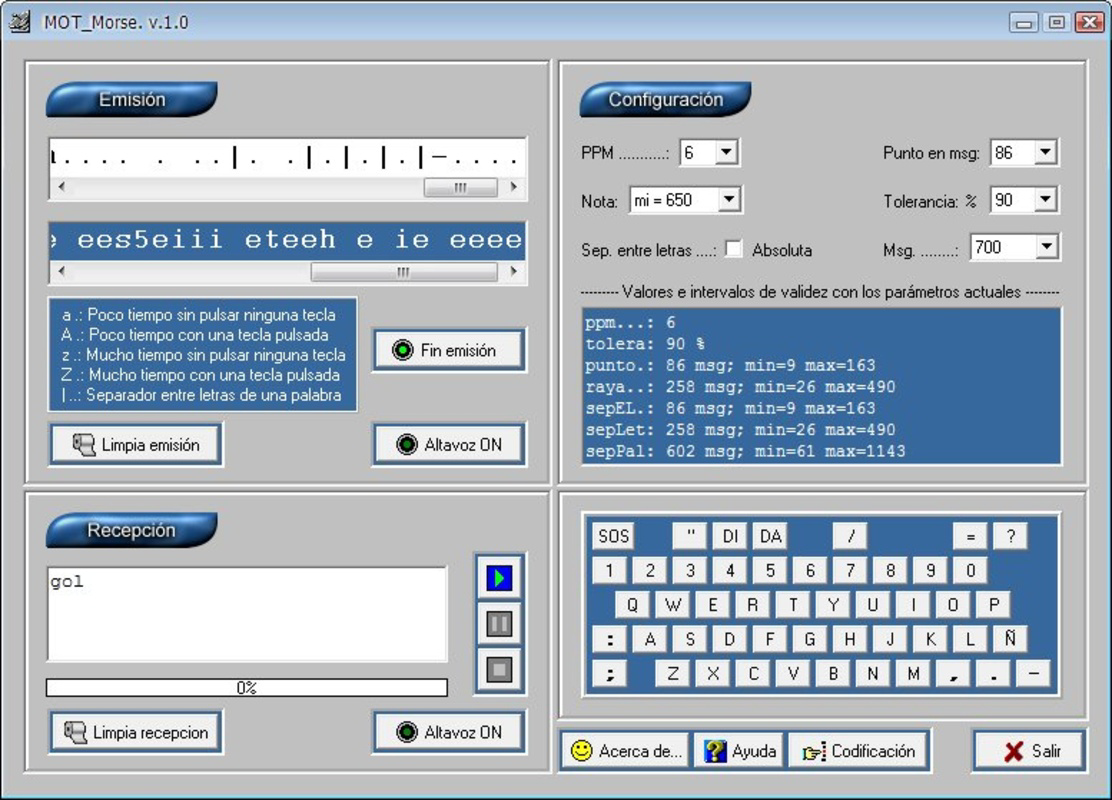Click the letter K key

930,640
